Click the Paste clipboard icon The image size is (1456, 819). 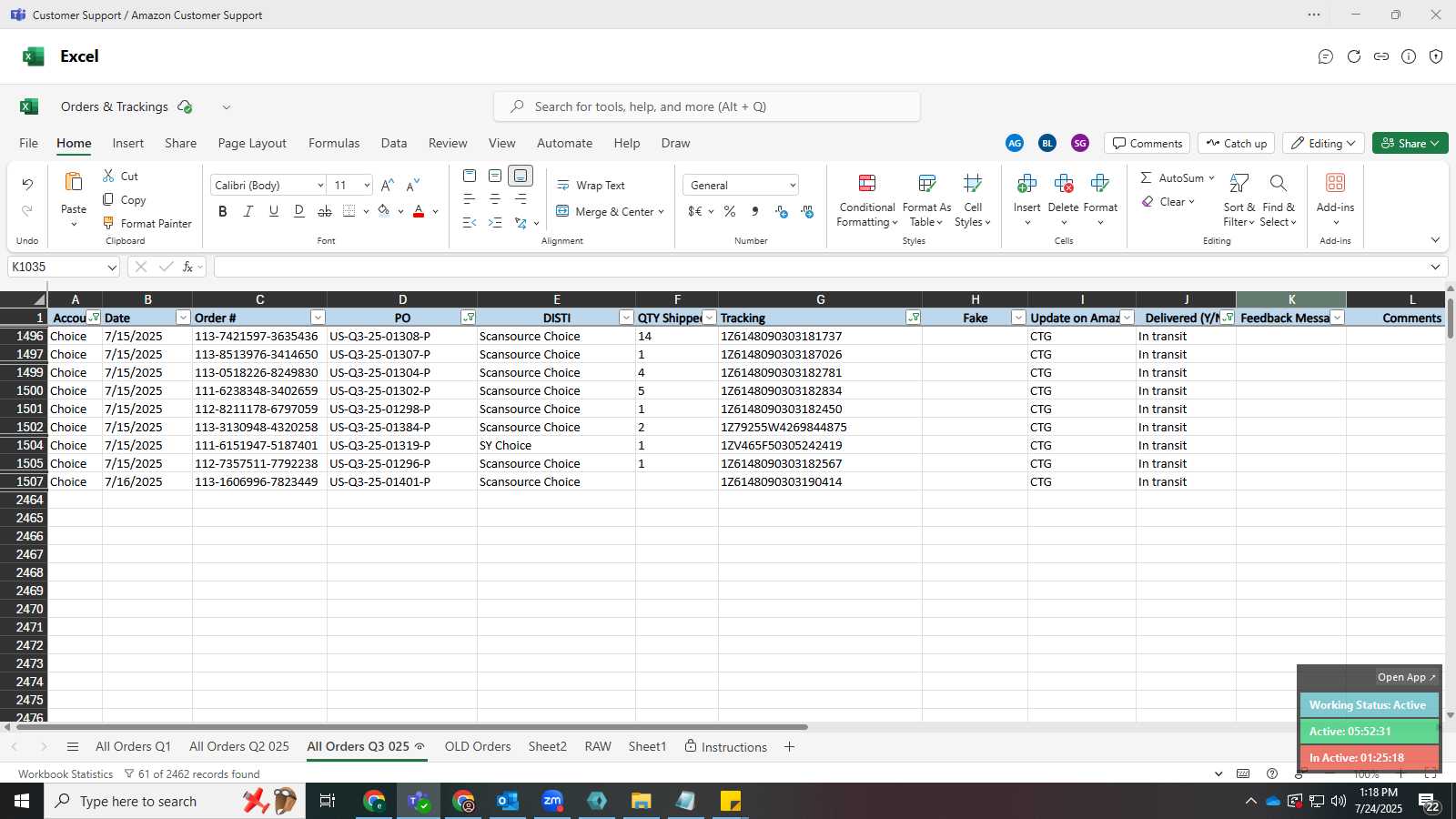point(74,182)
